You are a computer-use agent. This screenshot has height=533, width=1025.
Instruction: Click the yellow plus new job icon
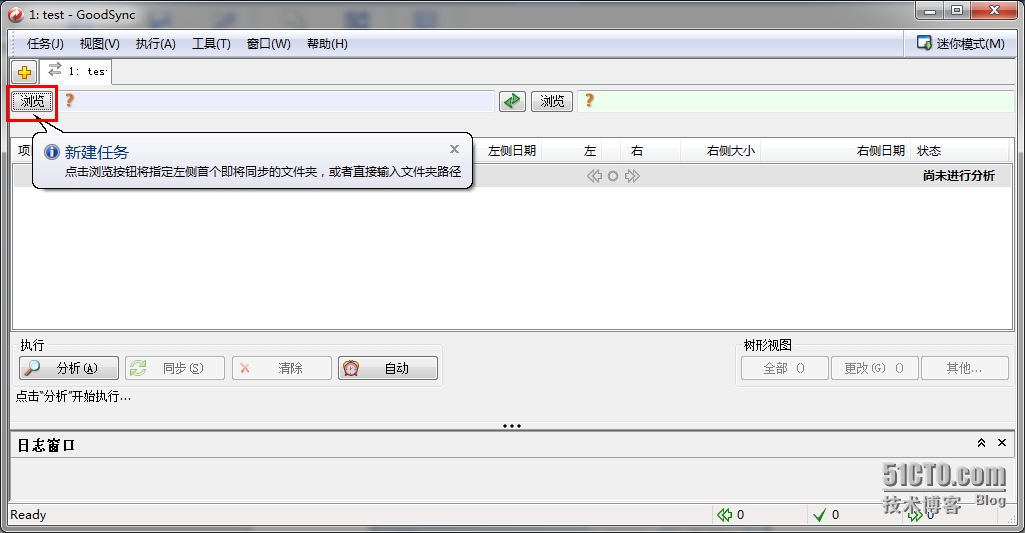[24, 72]
